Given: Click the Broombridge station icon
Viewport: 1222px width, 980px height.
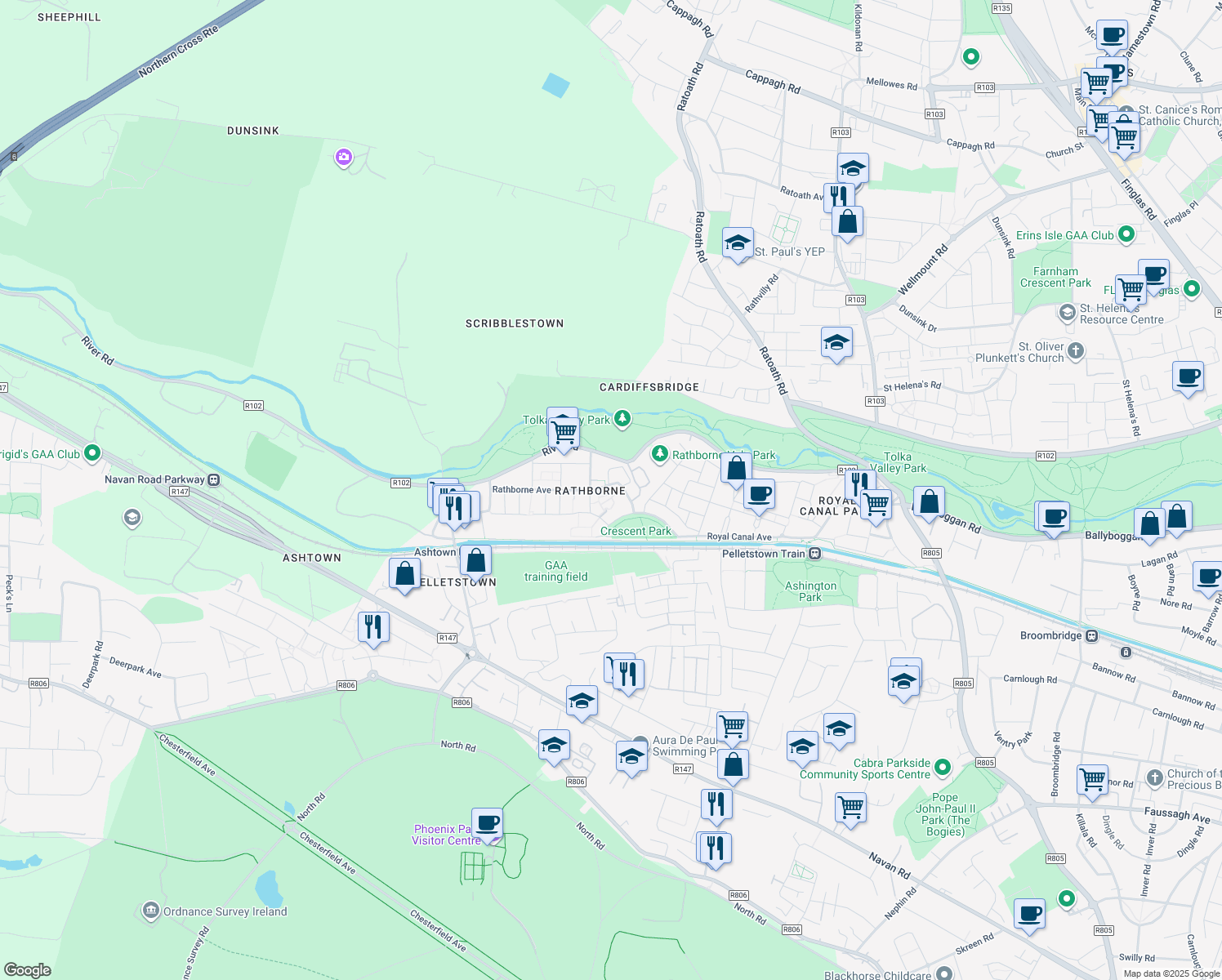Looking at the screenshot, I should coord(1092,635).
